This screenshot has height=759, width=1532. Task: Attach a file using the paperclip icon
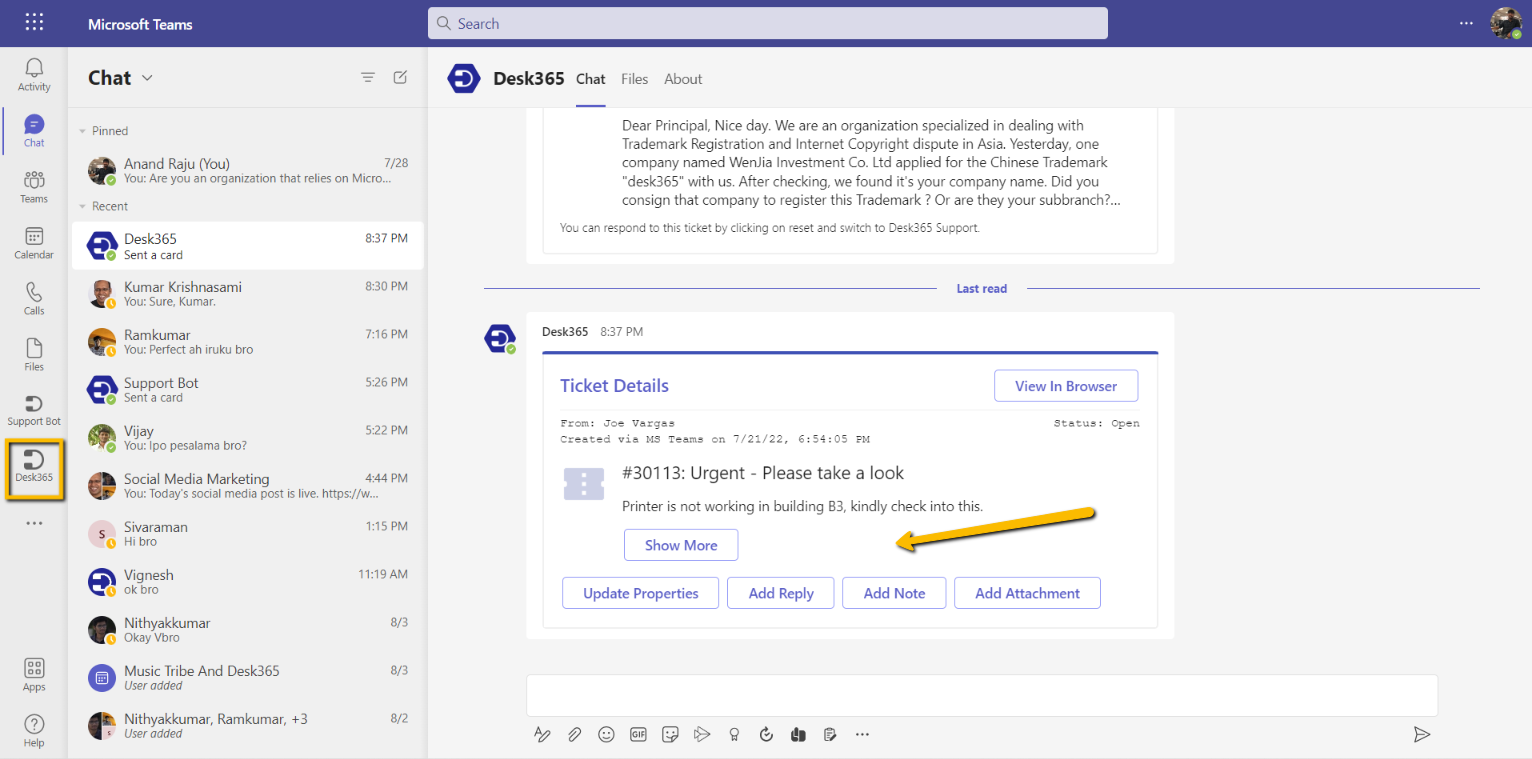coord(574,734)
